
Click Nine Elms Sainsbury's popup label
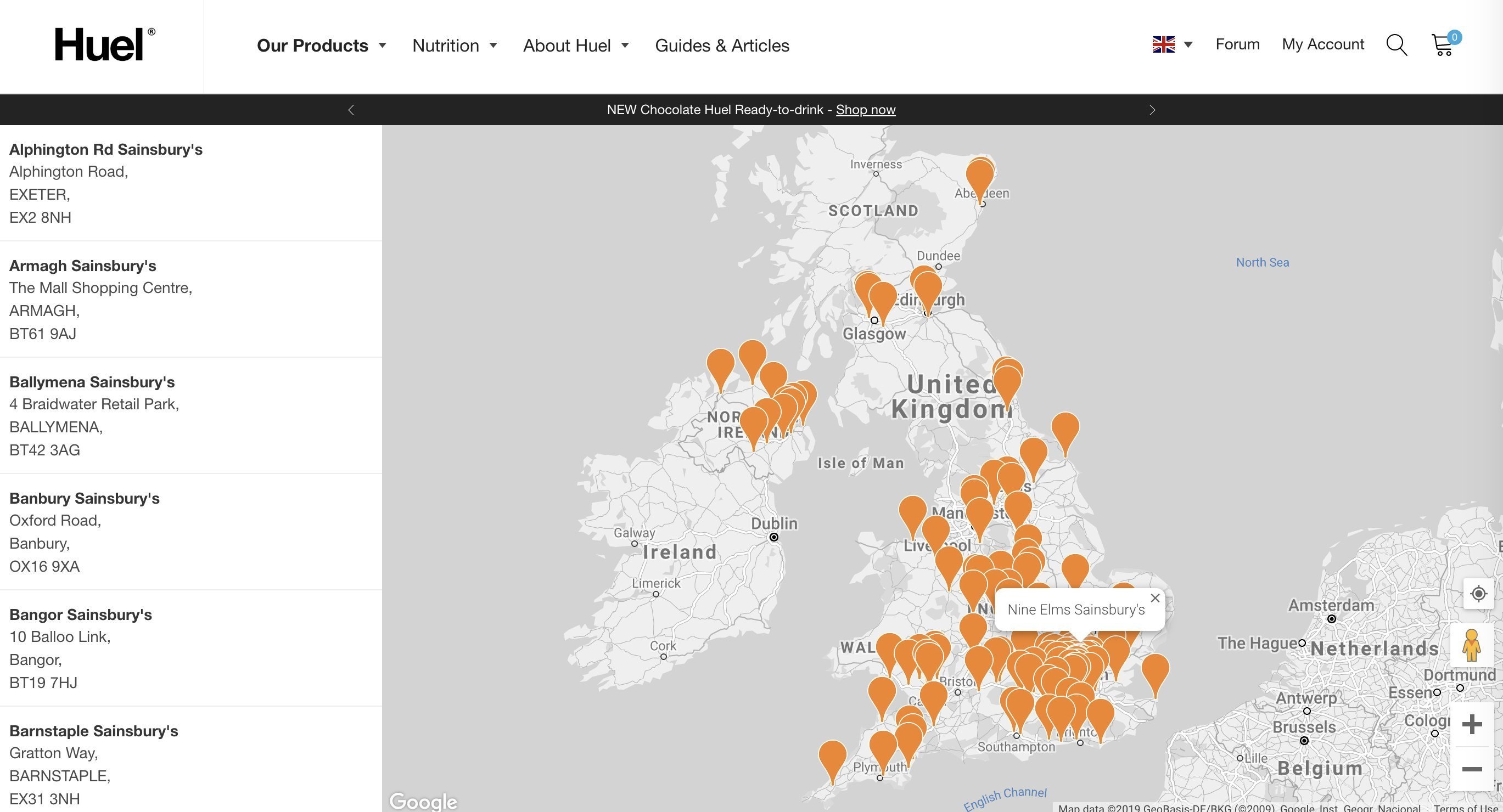pyautogui.click(x=1076, y=610)
